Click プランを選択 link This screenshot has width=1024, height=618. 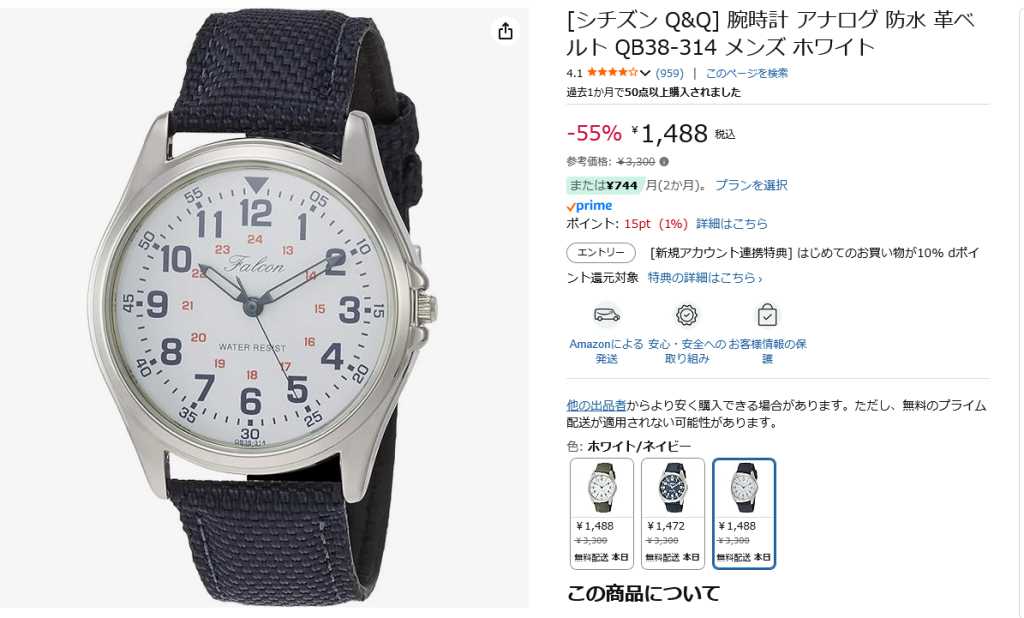pos(751,186)
